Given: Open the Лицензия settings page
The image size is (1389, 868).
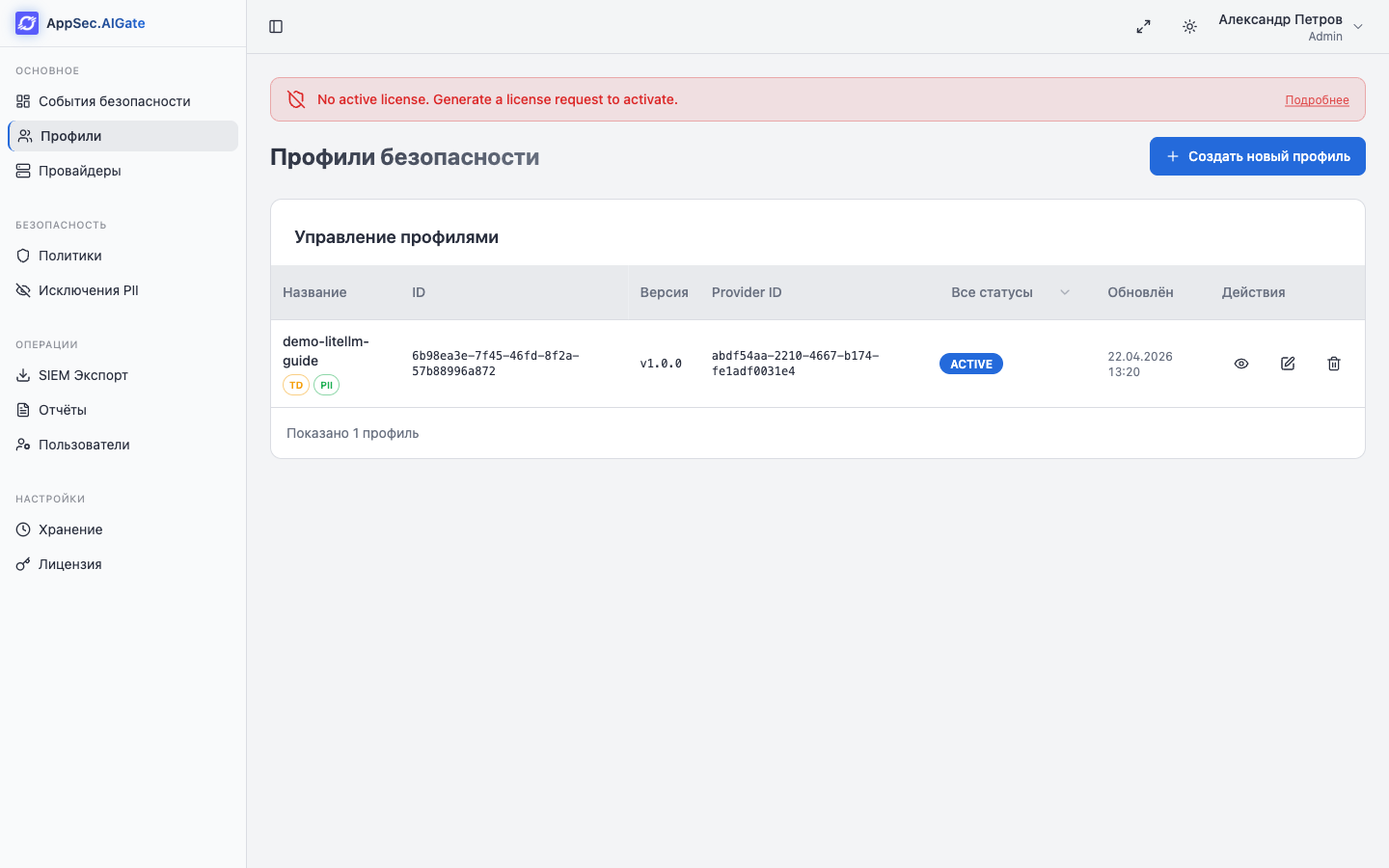Looking at the screenshot, I should point(123,564).
